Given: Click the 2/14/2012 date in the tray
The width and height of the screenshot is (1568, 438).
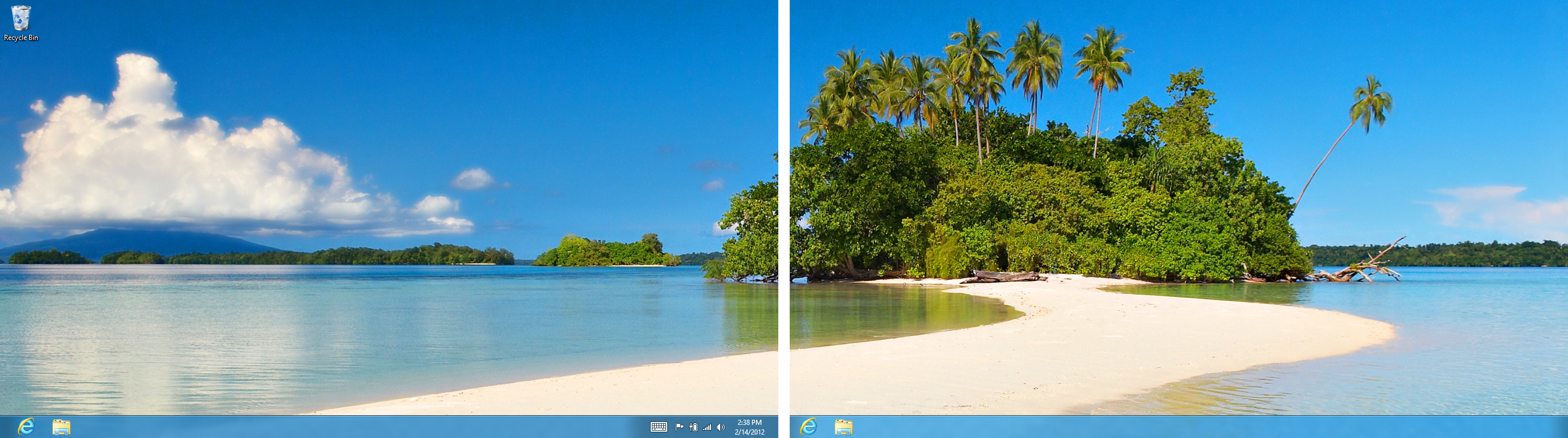Looking at the screenshot, I should click(749, 432).
